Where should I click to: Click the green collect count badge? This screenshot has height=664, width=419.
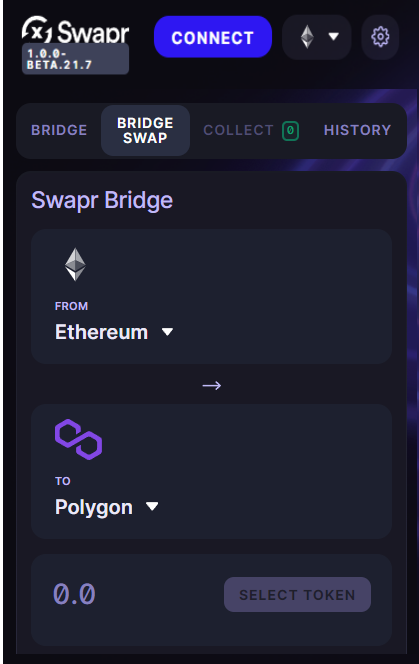[x=291, y=130]
